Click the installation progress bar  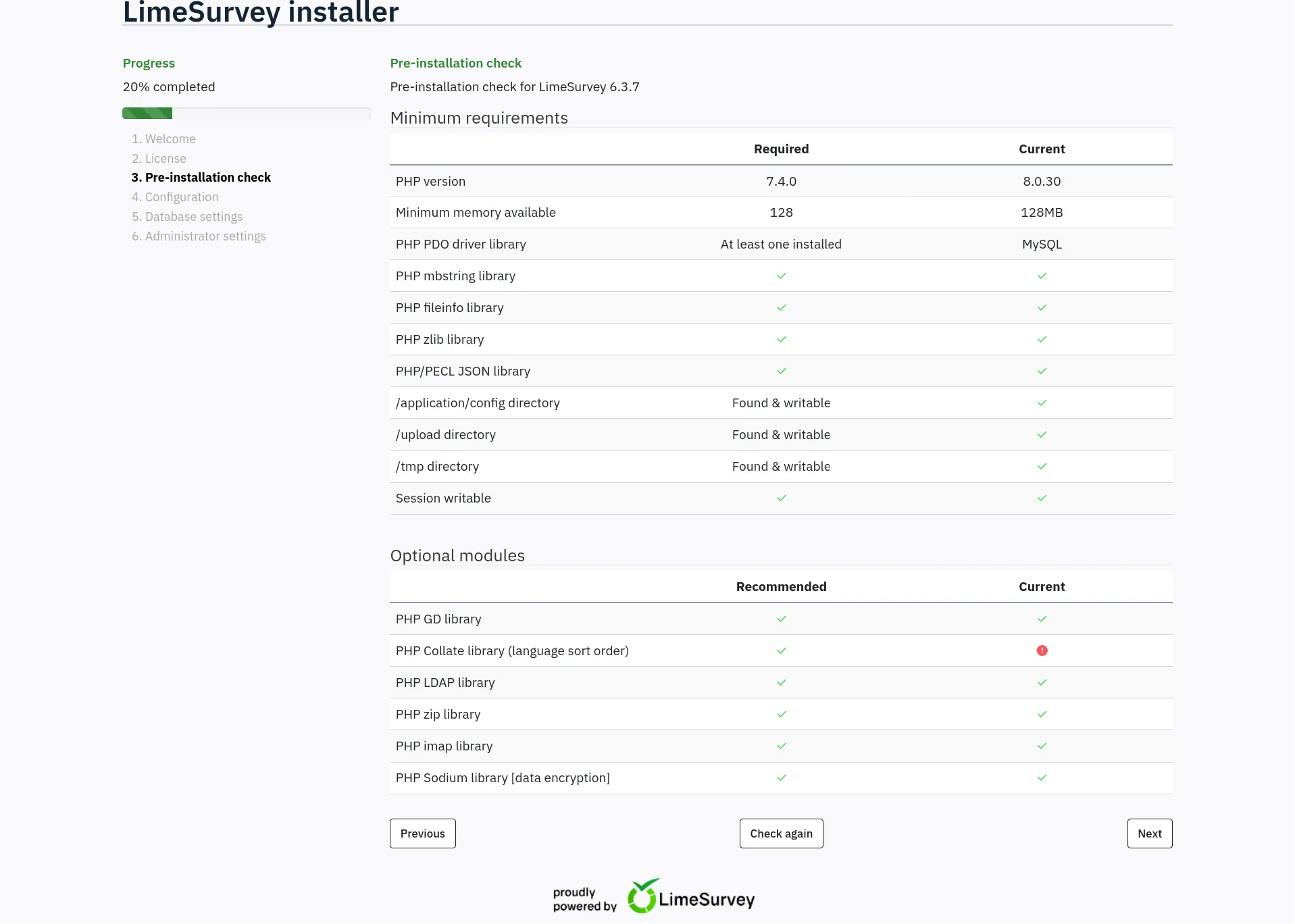click(247, 113)
